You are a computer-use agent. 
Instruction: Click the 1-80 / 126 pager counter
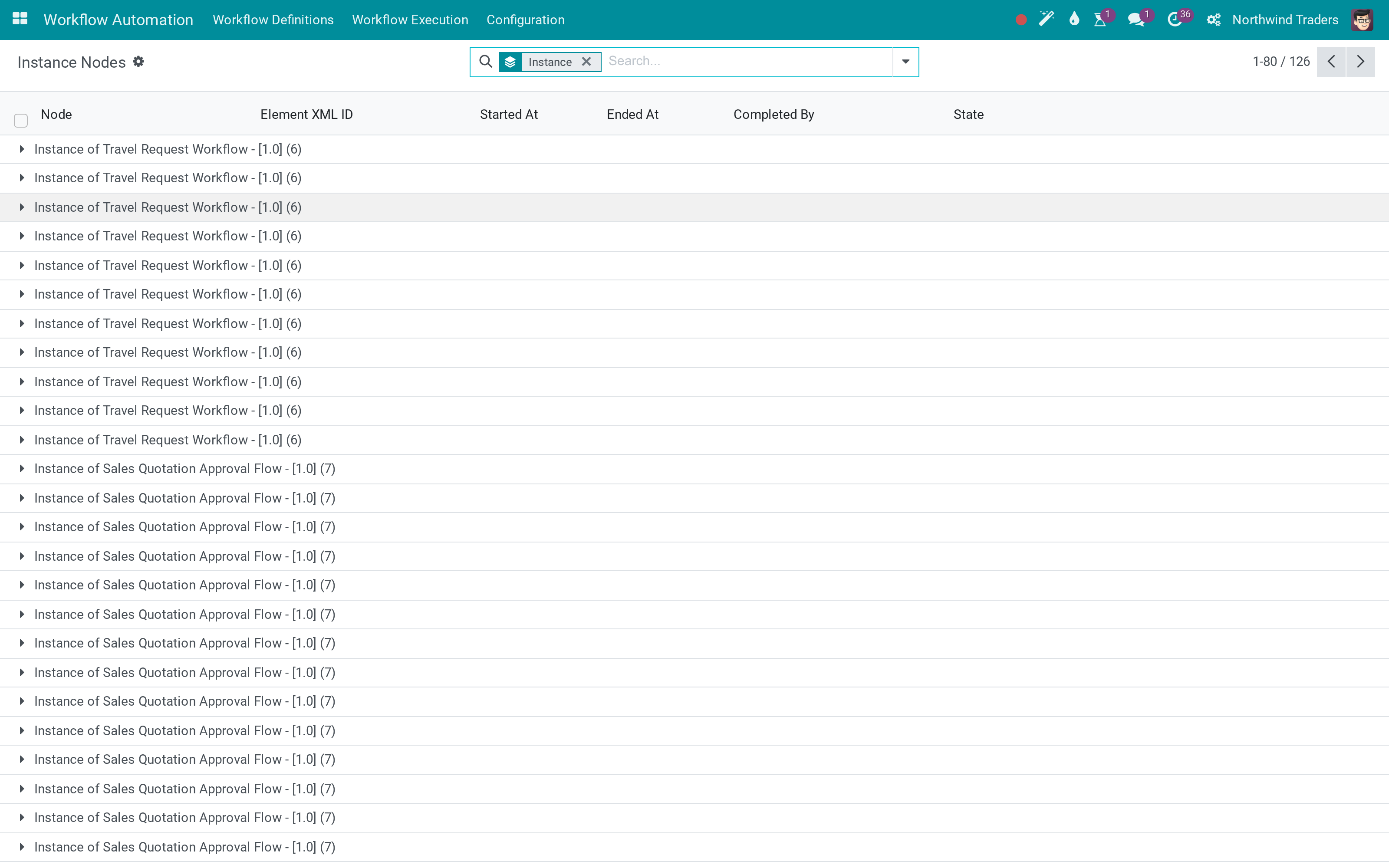coord(1280,62)
